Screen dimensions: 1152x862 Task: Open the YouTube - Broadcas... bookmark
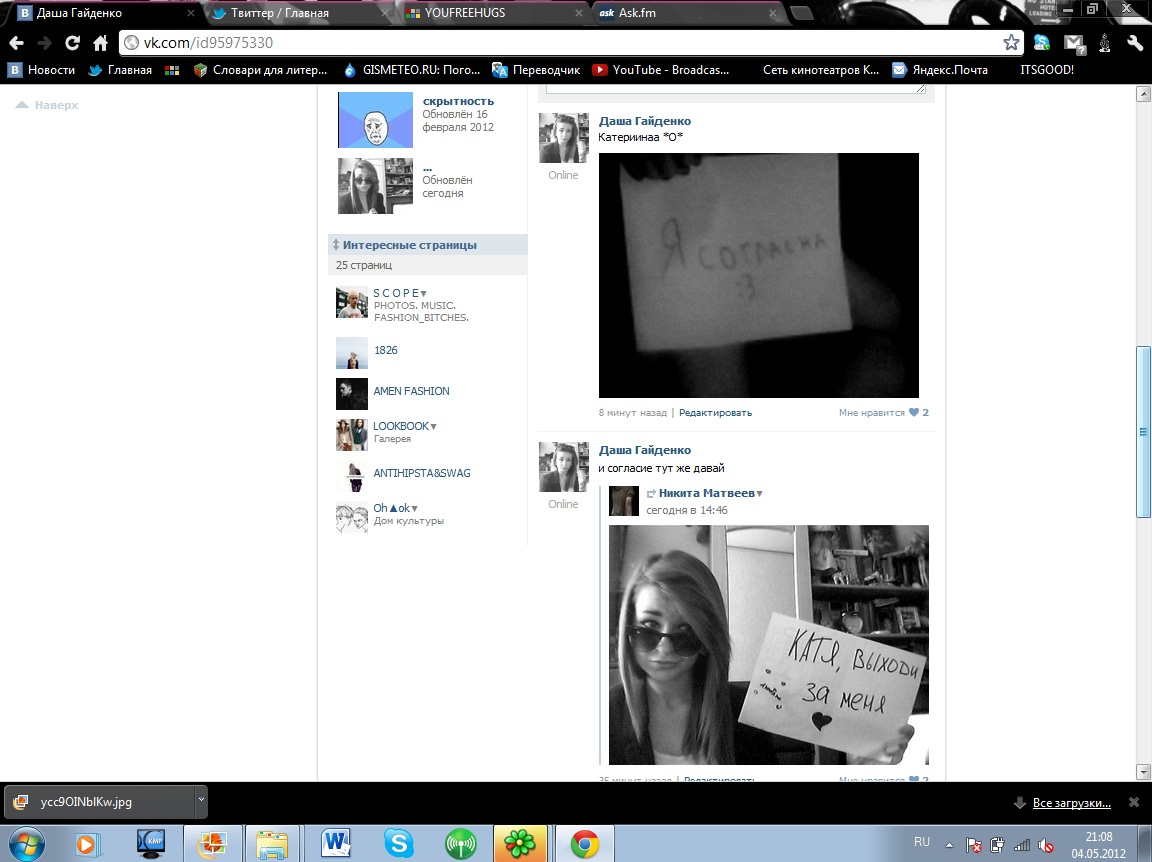tap(661, 70)
